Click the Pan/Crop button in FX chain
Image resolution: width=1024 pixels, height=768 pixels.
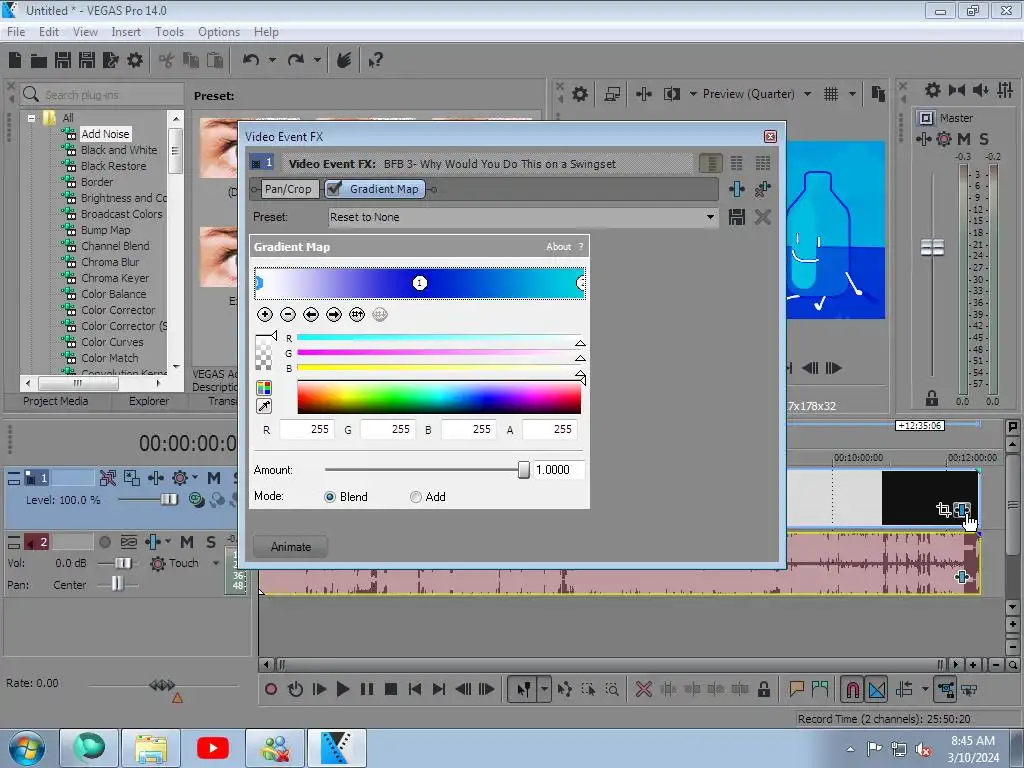click(x=288, y=189)
